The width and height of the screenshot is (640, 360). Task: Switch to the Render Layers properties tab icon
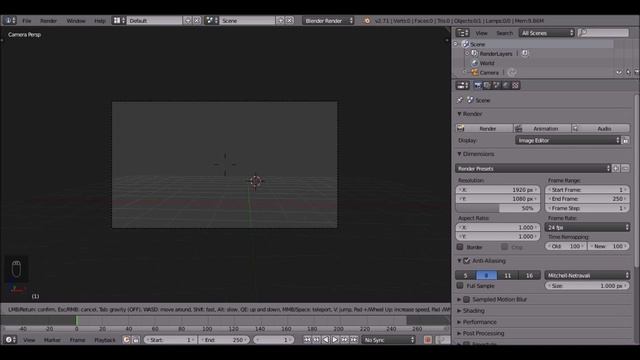pyautogui.click(x=487, y=85)
